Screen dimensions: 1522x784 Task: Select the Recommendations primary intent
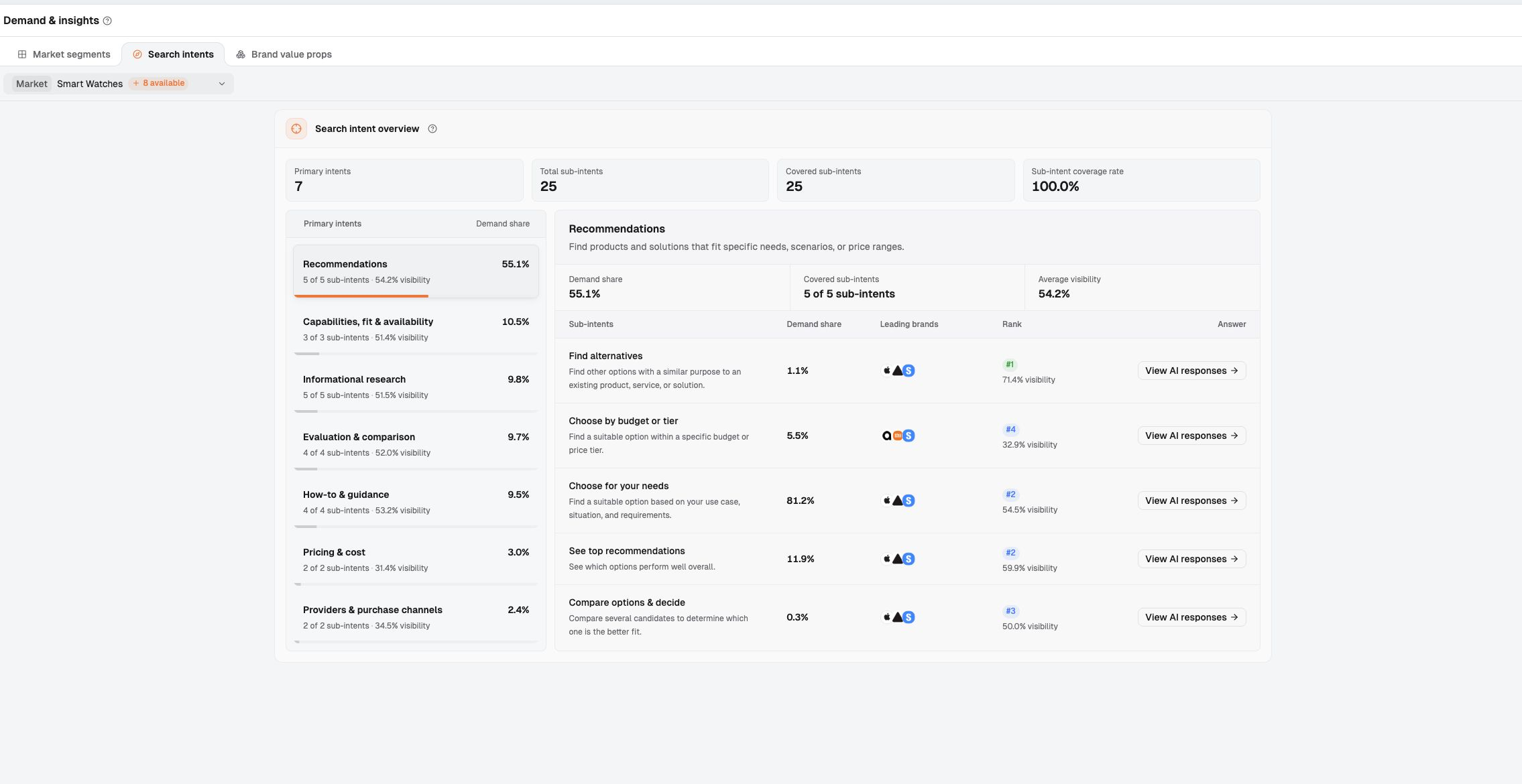pyautogui.click(x=416, y=271)
